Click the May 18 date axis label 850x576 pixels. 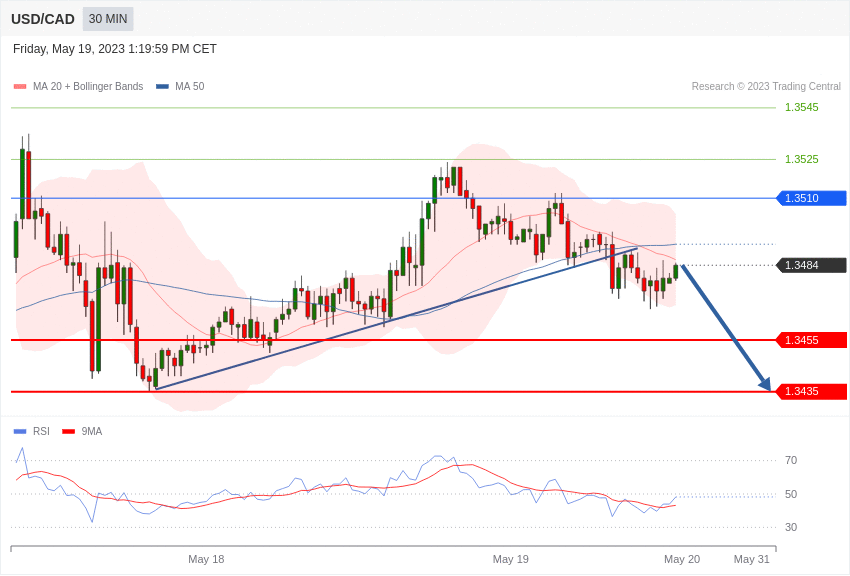206,559
